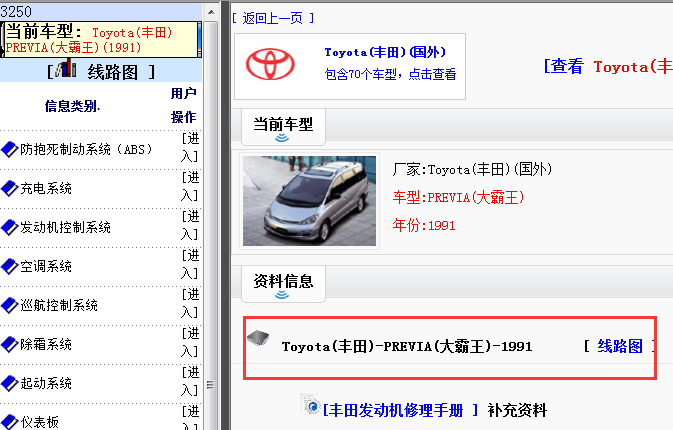Open the 线路图 link in the red box
673x430 pixels.
click(x=620, y=346)
